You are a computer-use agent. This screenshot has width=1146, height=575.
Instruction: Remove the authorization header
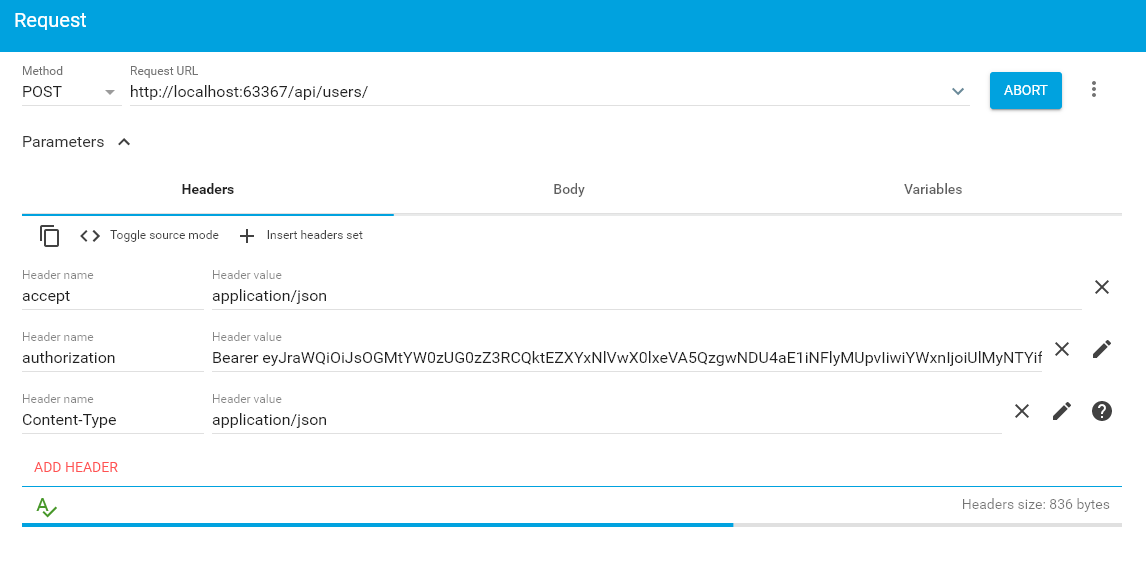tap(1062, 349)
